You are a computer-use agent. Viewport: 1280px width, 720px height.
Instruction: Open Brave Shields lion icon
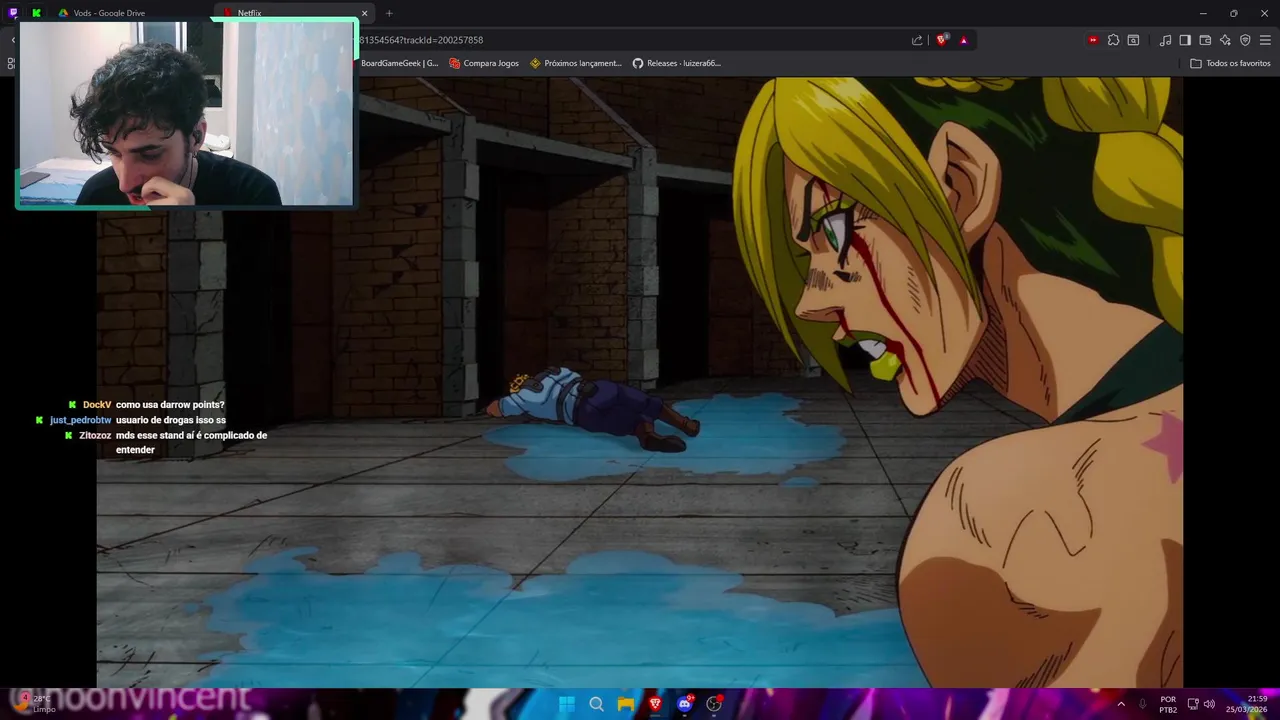[942, 40]
